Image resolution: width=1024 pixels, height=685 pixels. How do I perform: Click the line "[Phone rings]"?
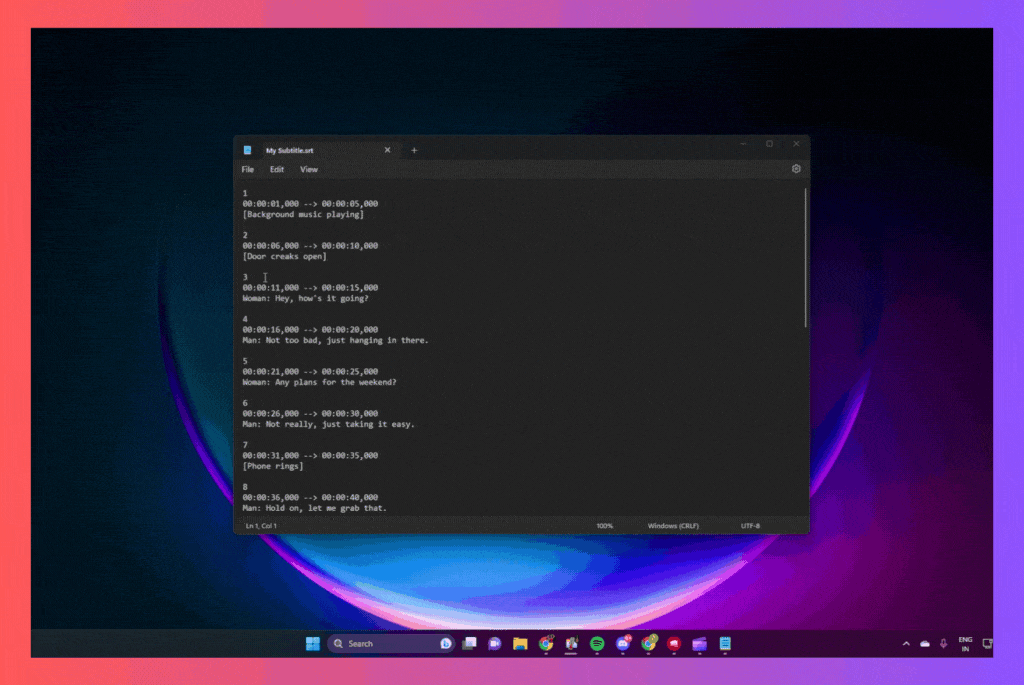pos(273,466)
